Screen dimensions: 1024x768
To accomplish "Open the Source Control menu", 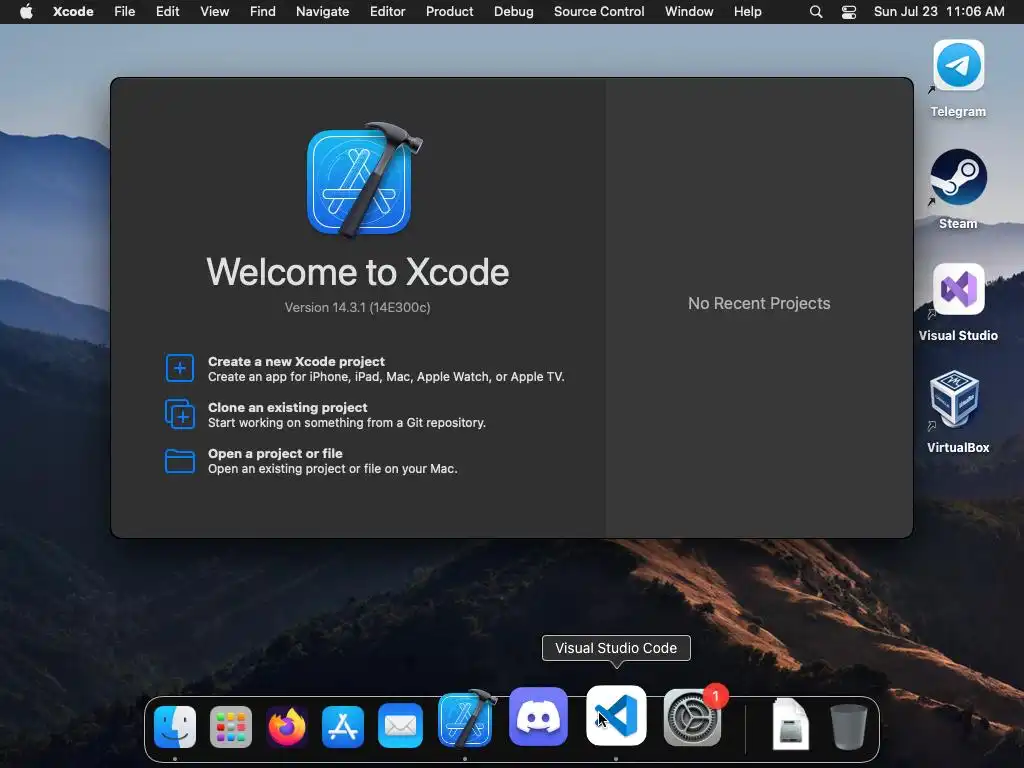I will [x=599, y=11].
